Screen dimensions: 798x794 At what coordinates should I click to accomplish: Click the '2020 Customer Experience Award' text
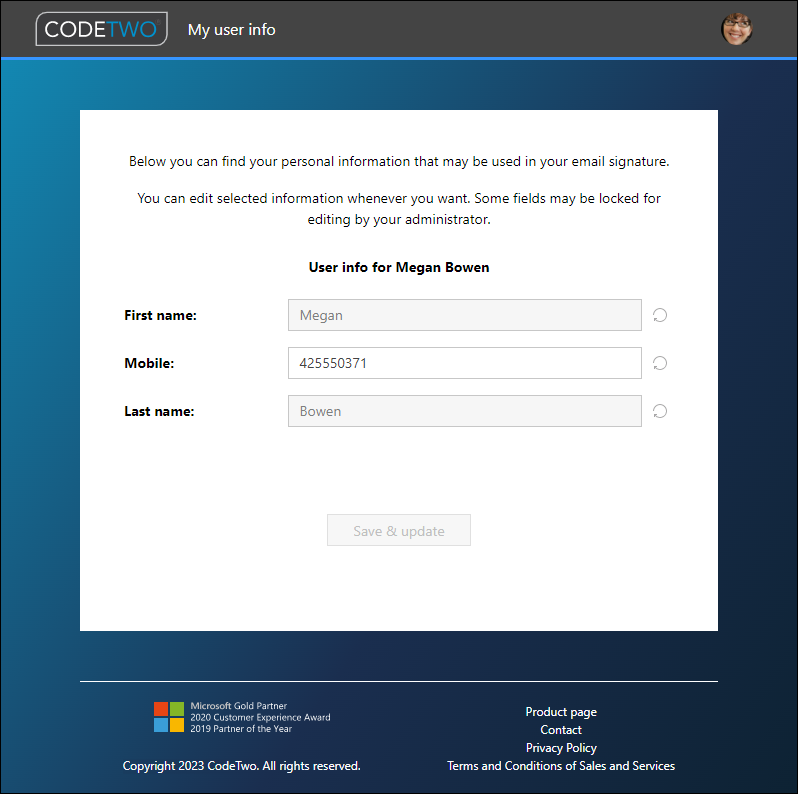pyautogui.click(x=260, y=717)
